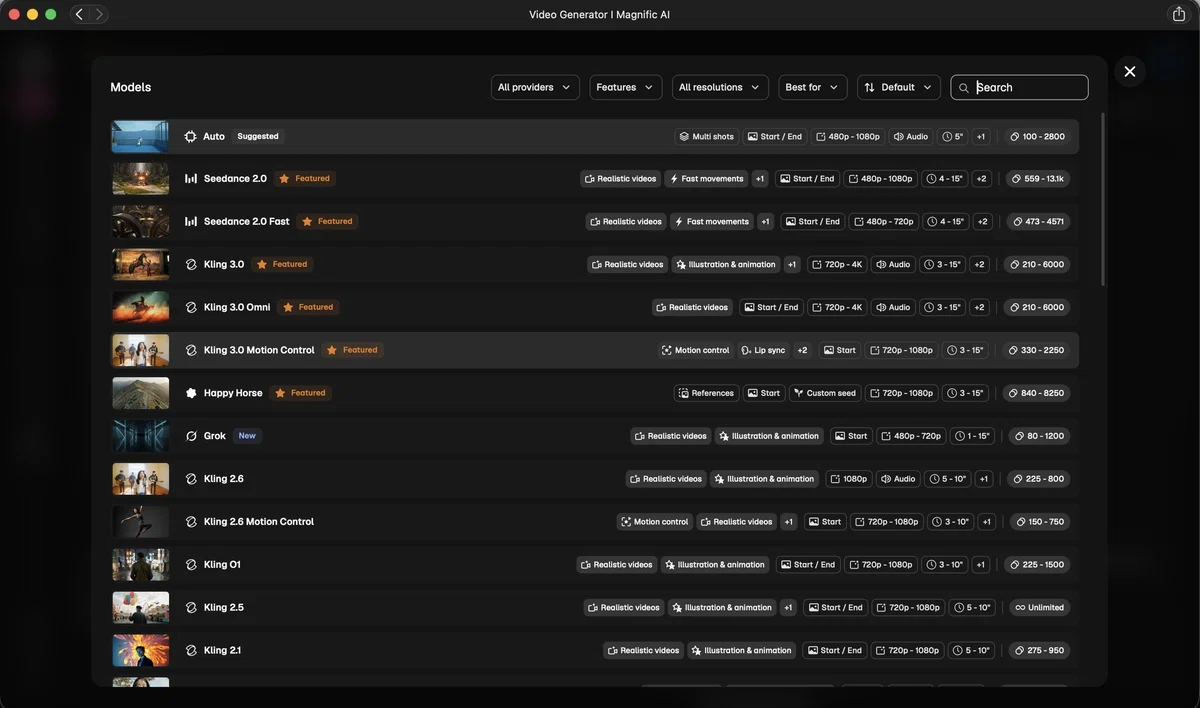Image resolution: width=1200 pixels, height=708 pixels.
Task: Click Motion control tag on Kling 2.6 row
Action: [654, 522]
